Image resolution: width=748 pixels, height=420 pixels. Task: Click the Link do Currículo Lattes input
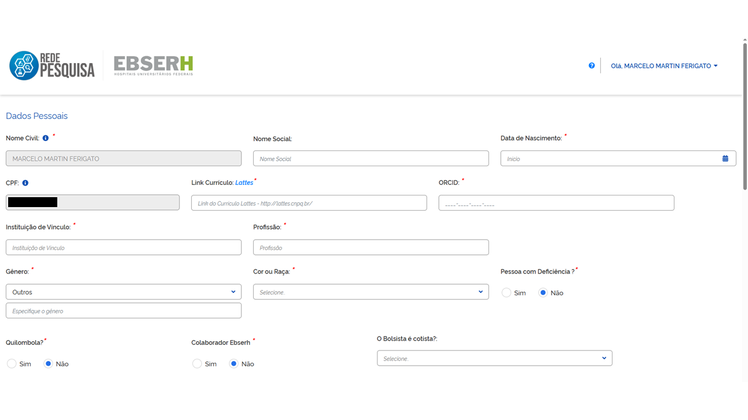click(x=309, y=203)
